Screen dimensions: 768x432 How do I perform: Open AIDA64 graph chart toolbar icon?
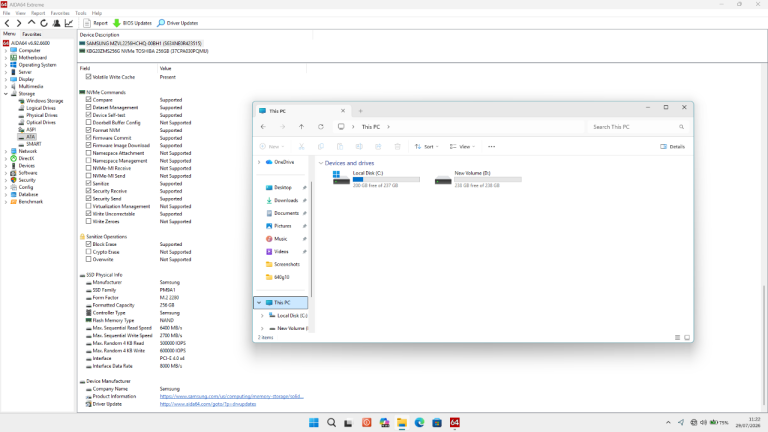pos(69,23)
